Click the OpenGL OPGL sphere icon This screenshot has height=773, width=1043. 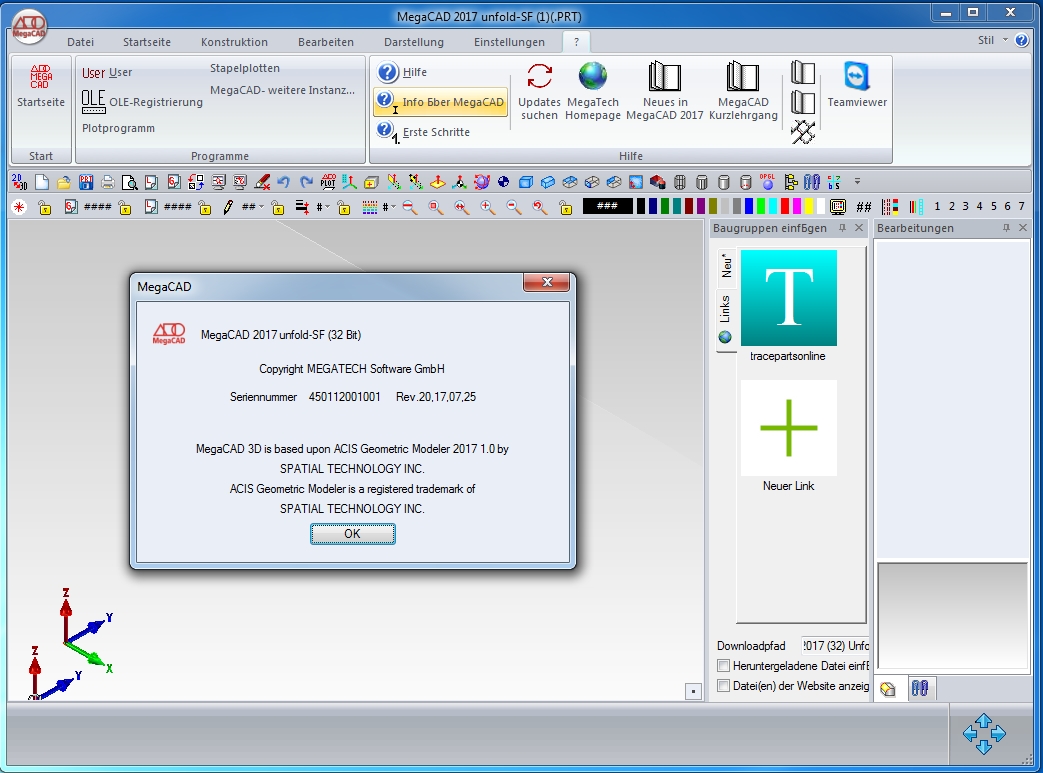pos(768,182)
